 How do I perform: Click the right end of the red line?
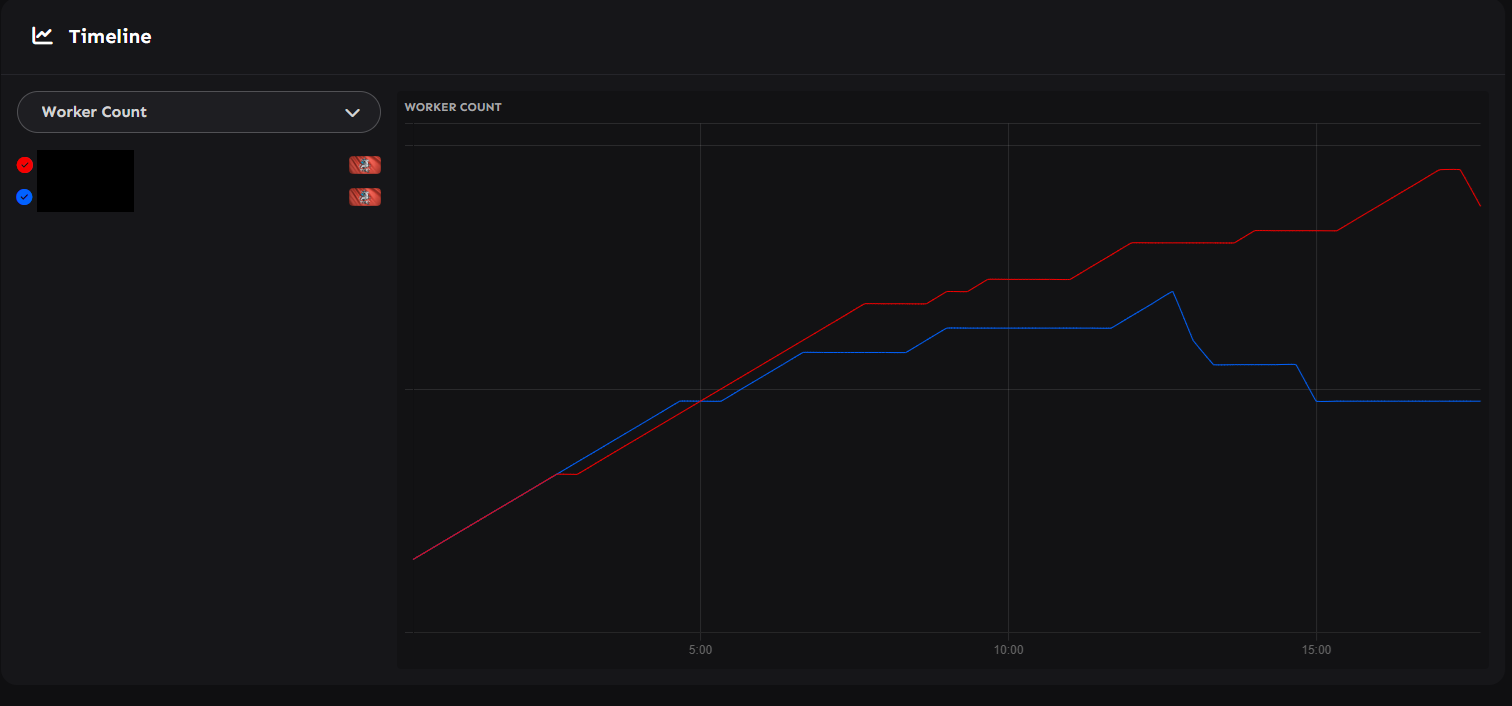tap(1479, 205)
